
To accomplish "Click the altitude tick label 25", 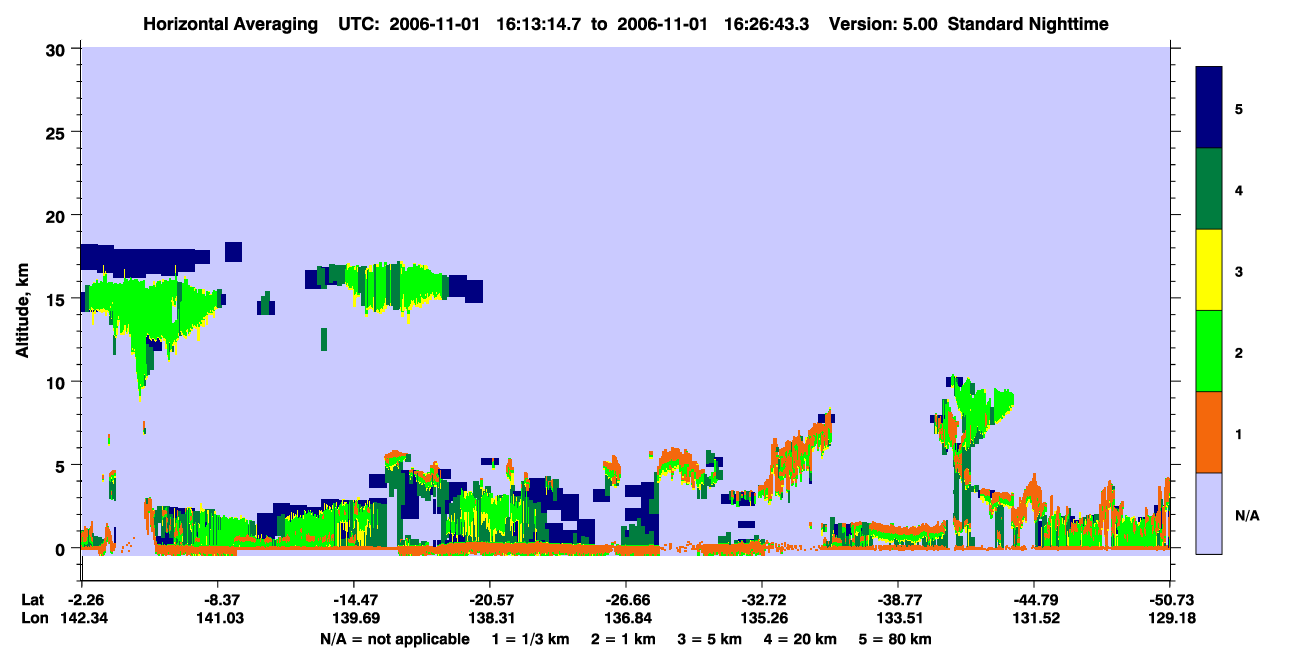I will point(58,132).
